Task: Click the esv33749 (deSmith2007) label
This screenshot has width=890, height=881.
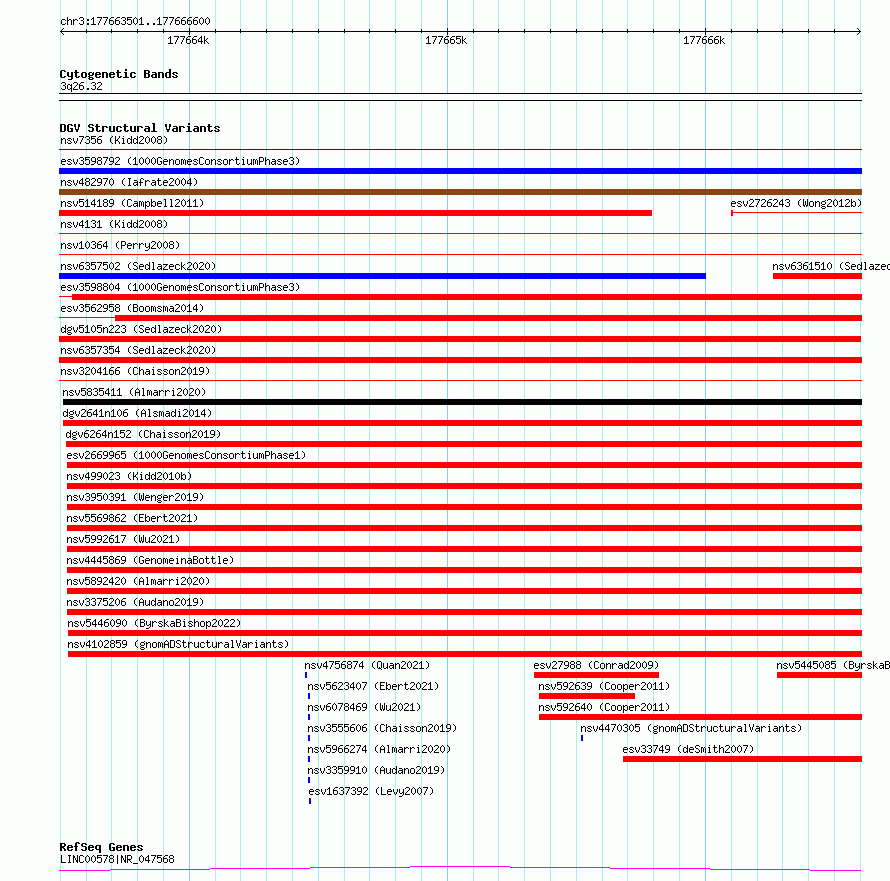Action: (688, 749)
